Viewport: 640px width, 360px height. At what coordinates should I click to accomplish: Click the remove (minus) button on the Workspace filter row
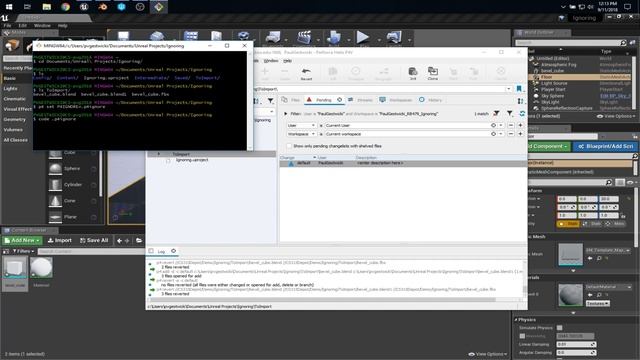click(x=511, y=134)
